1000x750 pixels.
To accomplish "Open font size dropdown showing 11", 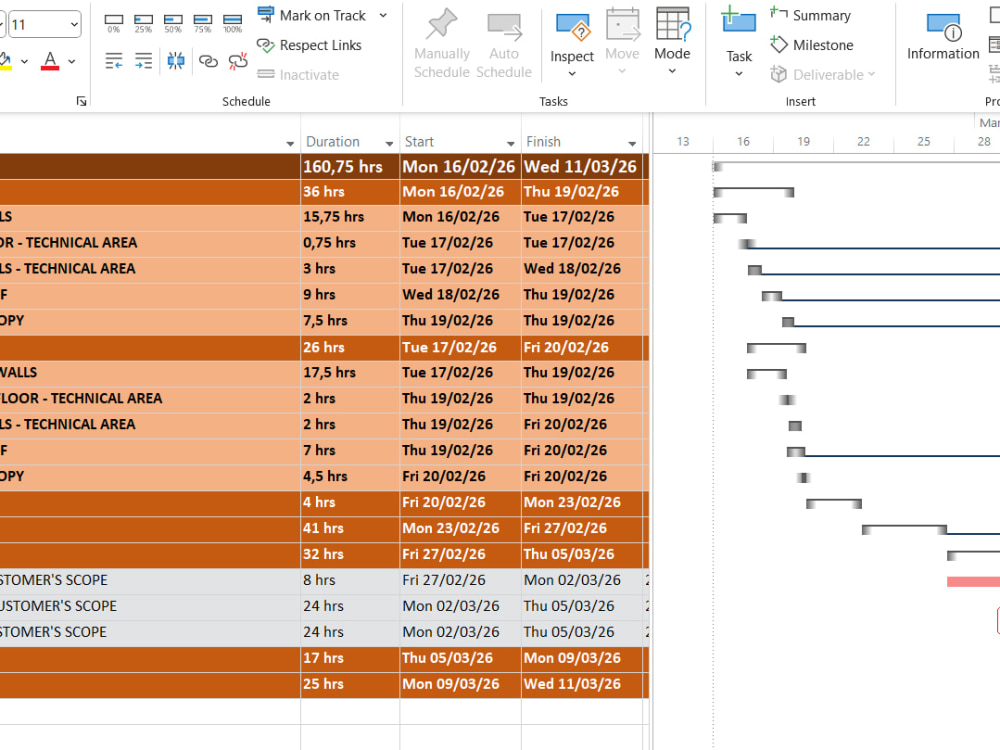I will [x=74, y=24].
